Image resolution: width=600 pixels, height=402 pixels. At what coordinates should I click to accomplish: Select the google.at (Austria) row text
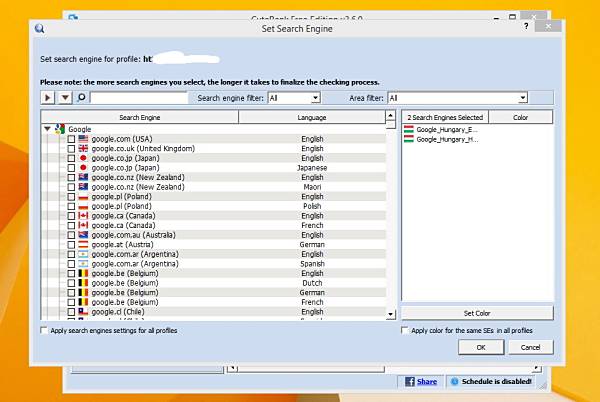tap(122, 244)
